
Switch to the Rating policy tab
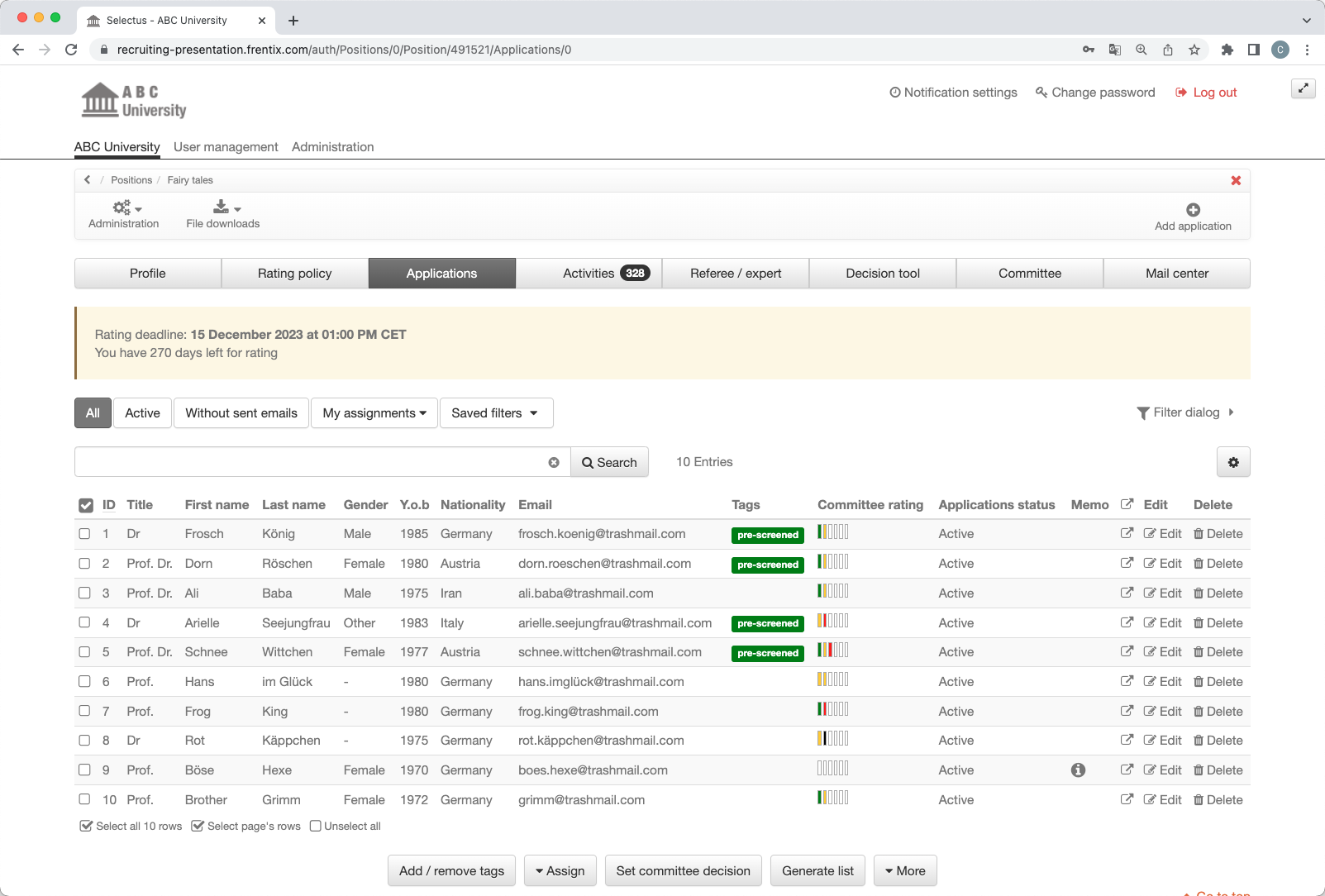click(295, 274)
